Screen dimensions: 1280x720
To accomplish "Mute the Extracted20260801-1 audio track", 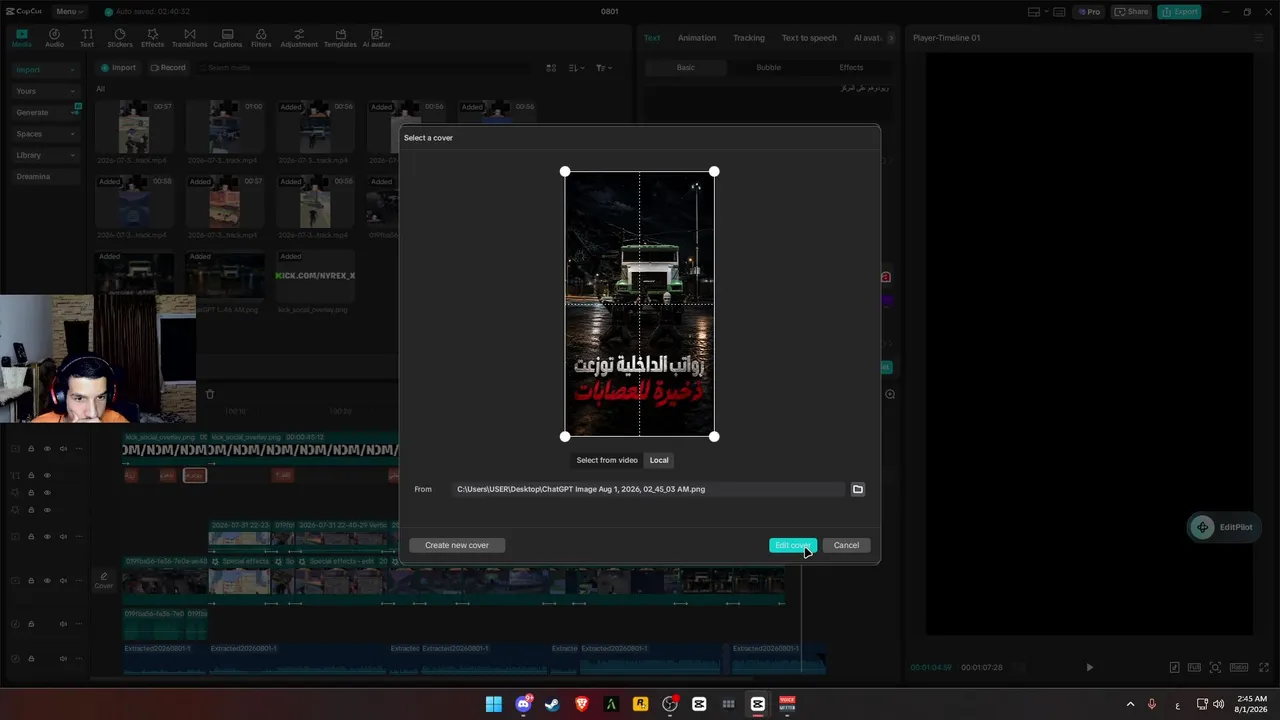I will coord(63,659).
